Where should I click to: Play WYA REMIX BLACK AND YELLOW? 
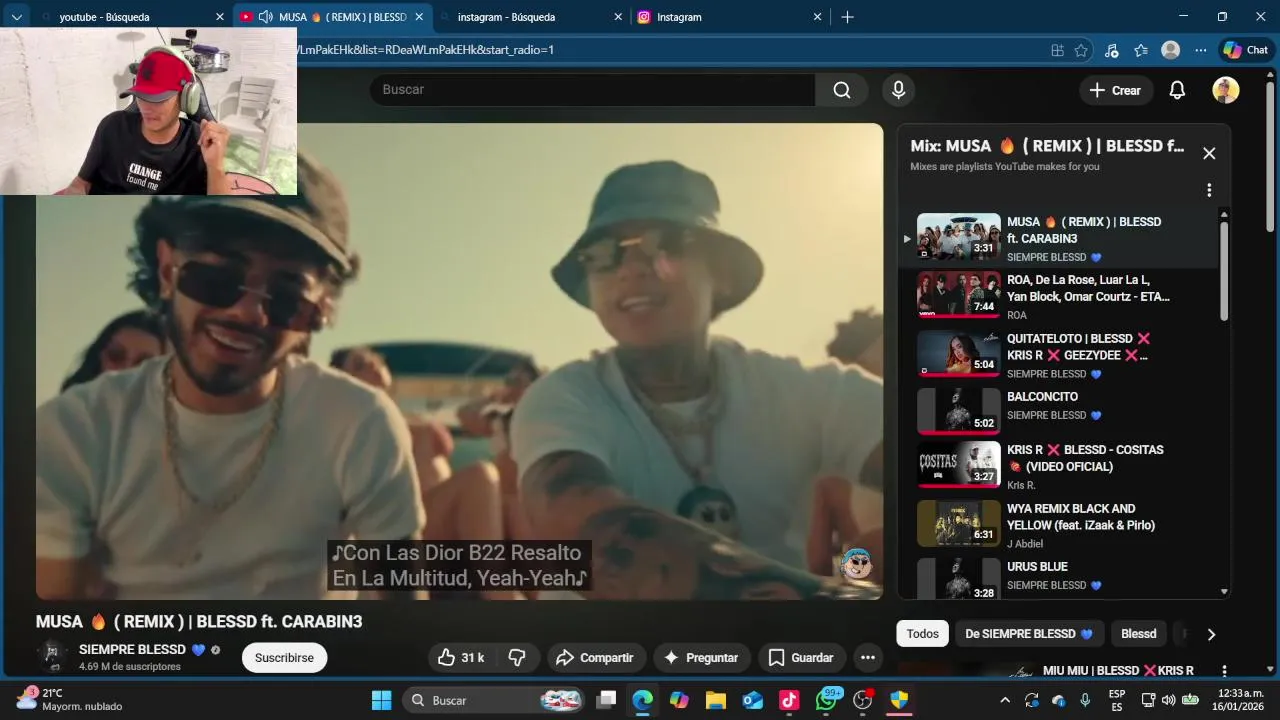click(x=1060, y=524)
